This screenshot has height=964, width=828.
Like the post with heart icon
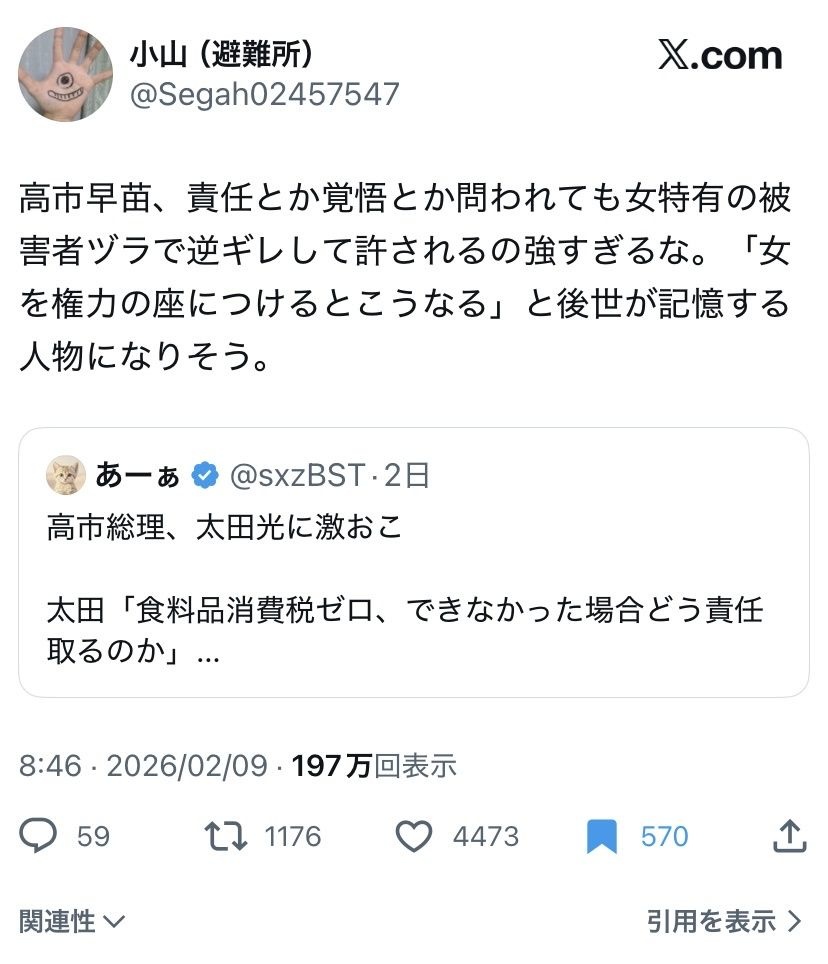414,836
